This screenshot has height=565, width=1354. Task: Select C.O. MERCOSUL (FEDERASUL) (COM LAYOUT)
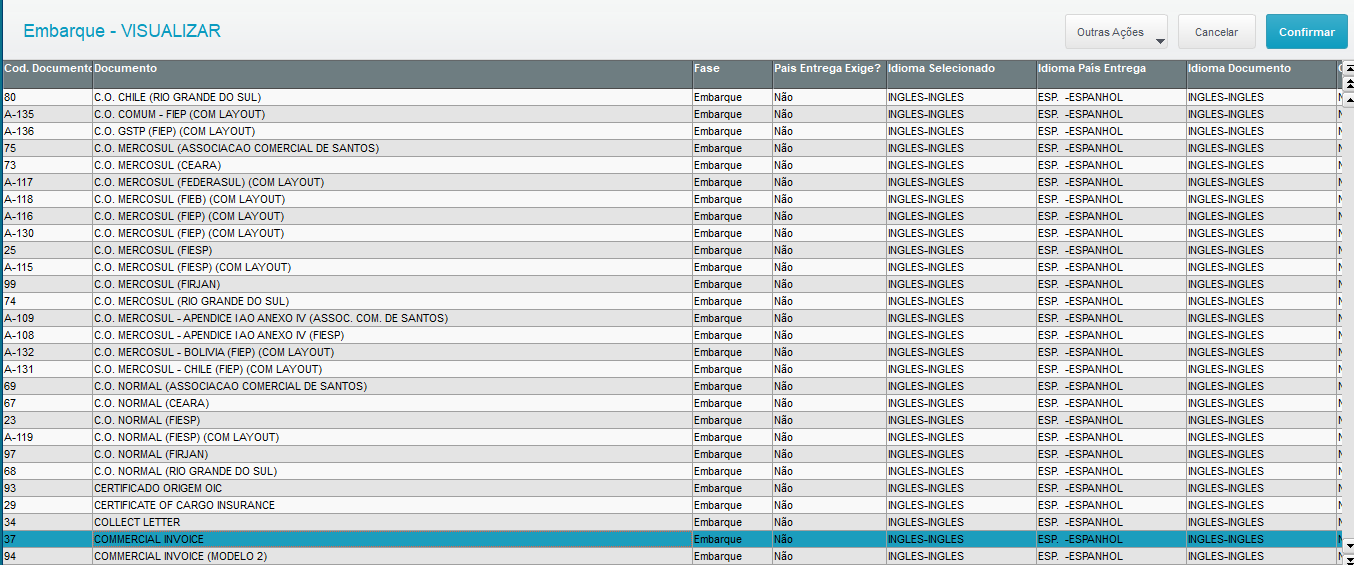coord(670,182)
